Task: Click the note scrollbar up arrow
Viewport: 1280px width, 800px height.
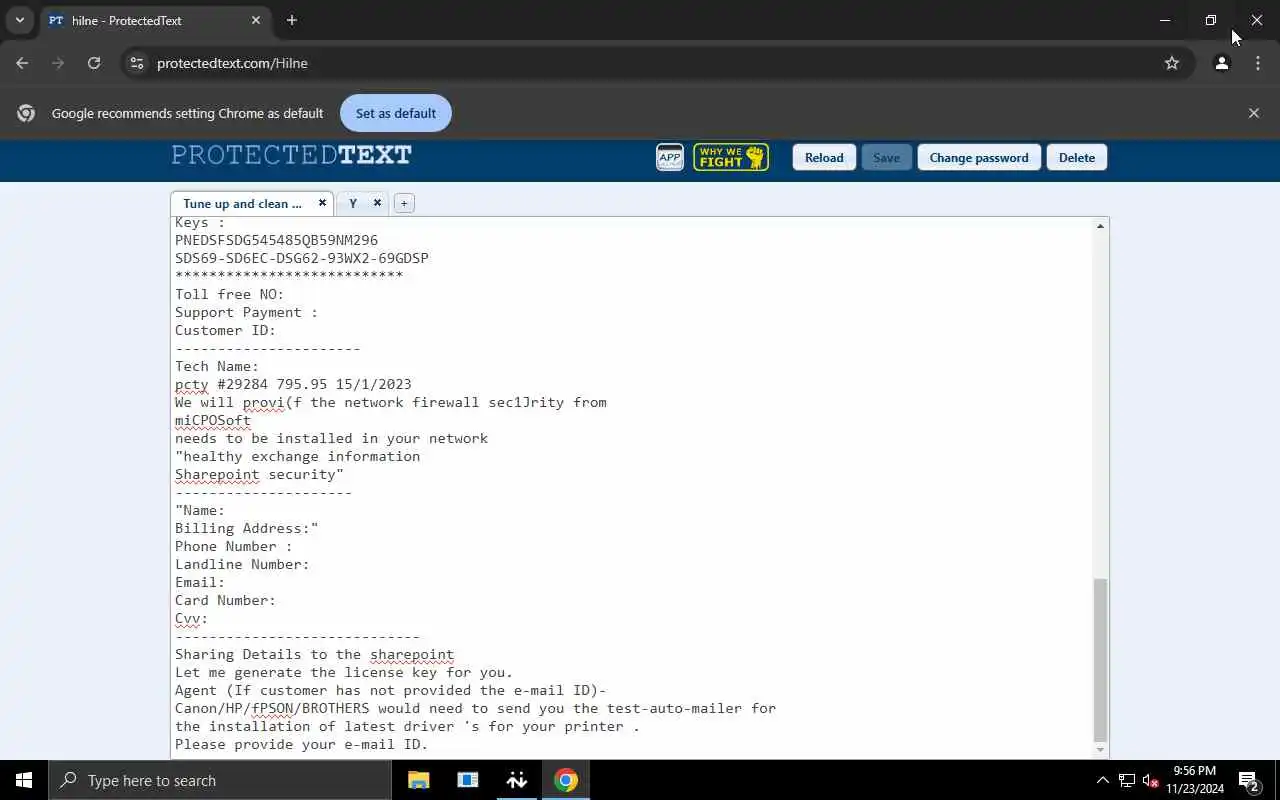Action: (1100, 226)
